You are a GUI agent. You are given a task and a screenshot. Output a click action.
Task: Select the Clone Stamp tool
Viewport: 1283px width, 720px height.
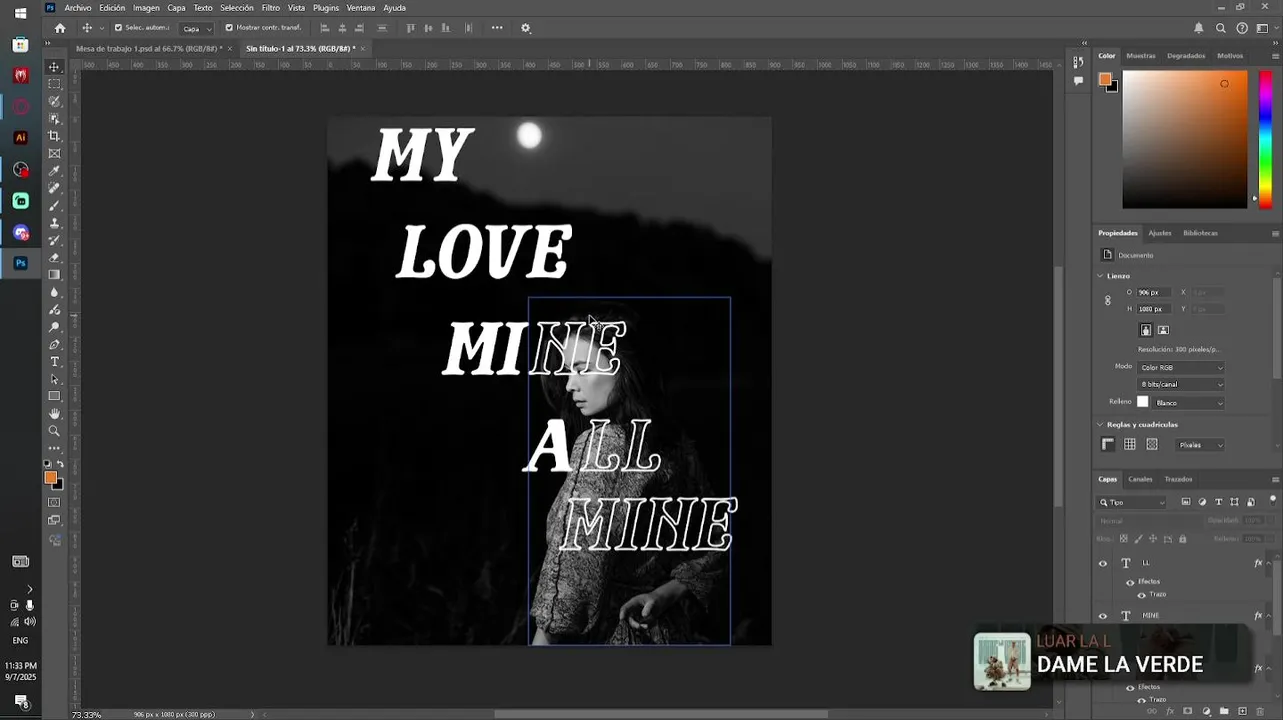coord(55,223)
